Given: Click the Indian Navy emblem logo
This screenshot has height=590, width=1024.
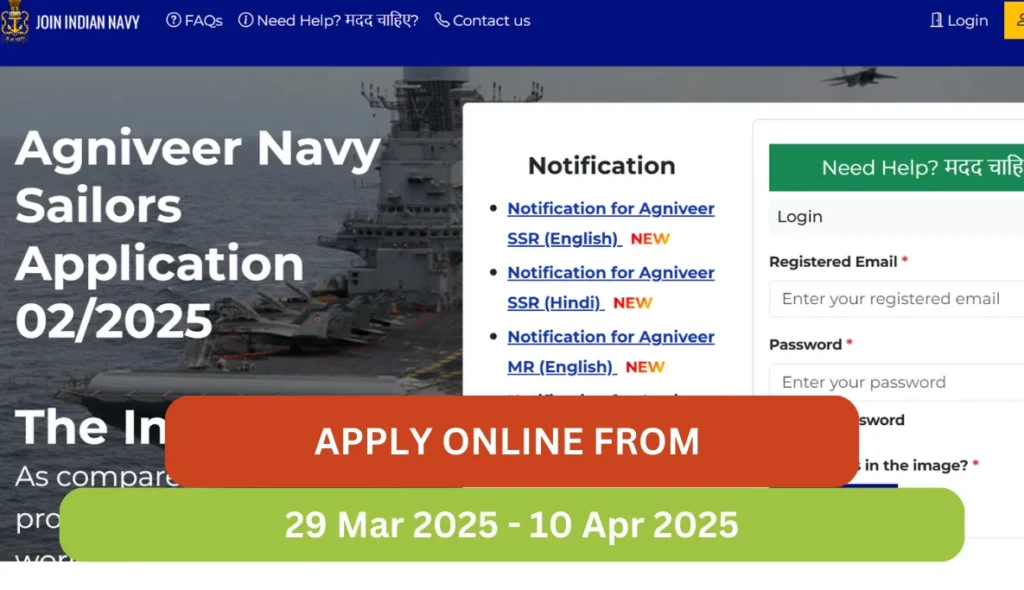Looking at the screenshot, I should click(x=15, y=21).
